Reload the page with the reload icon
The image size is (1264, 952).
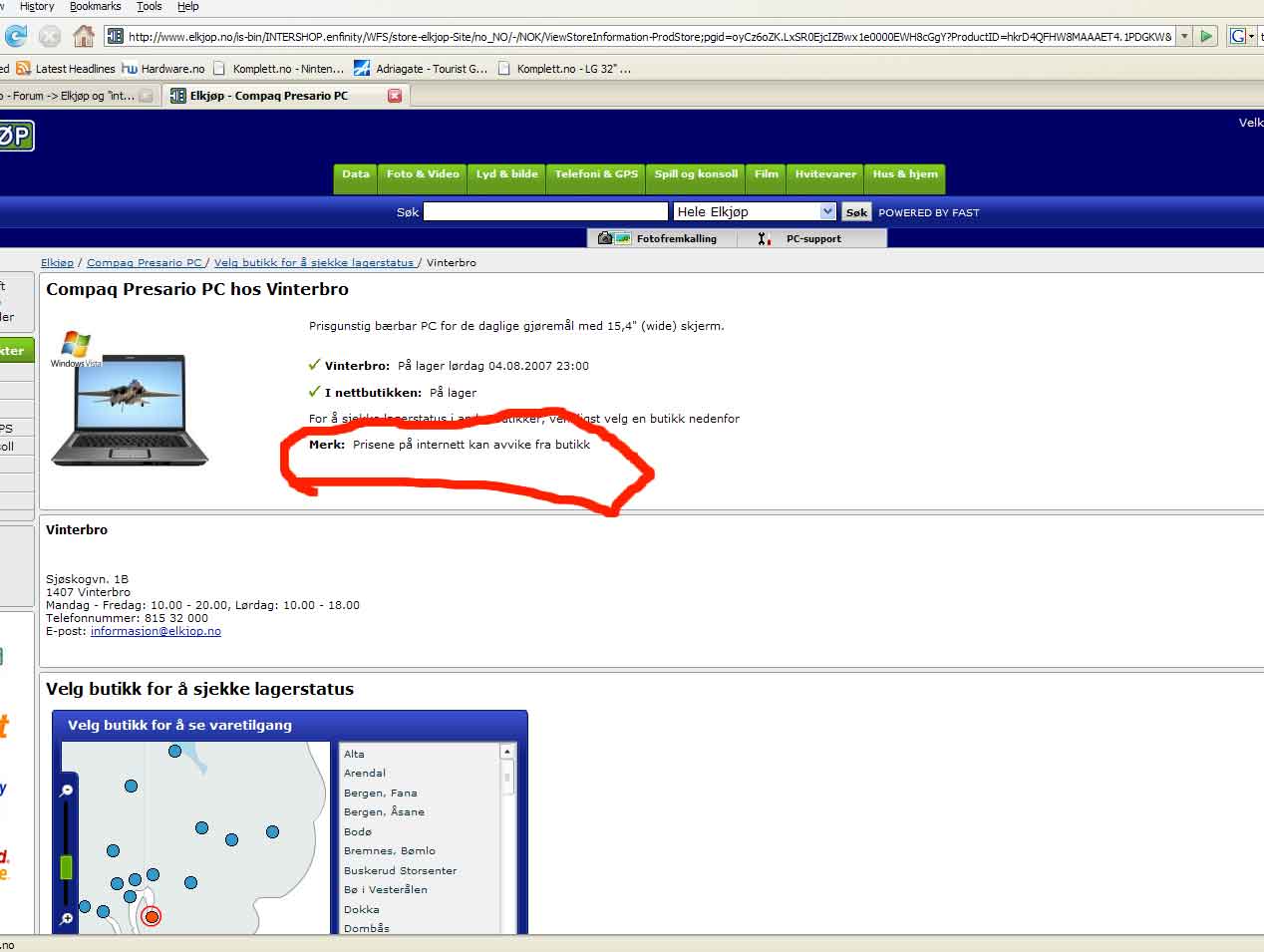[16, 36]
